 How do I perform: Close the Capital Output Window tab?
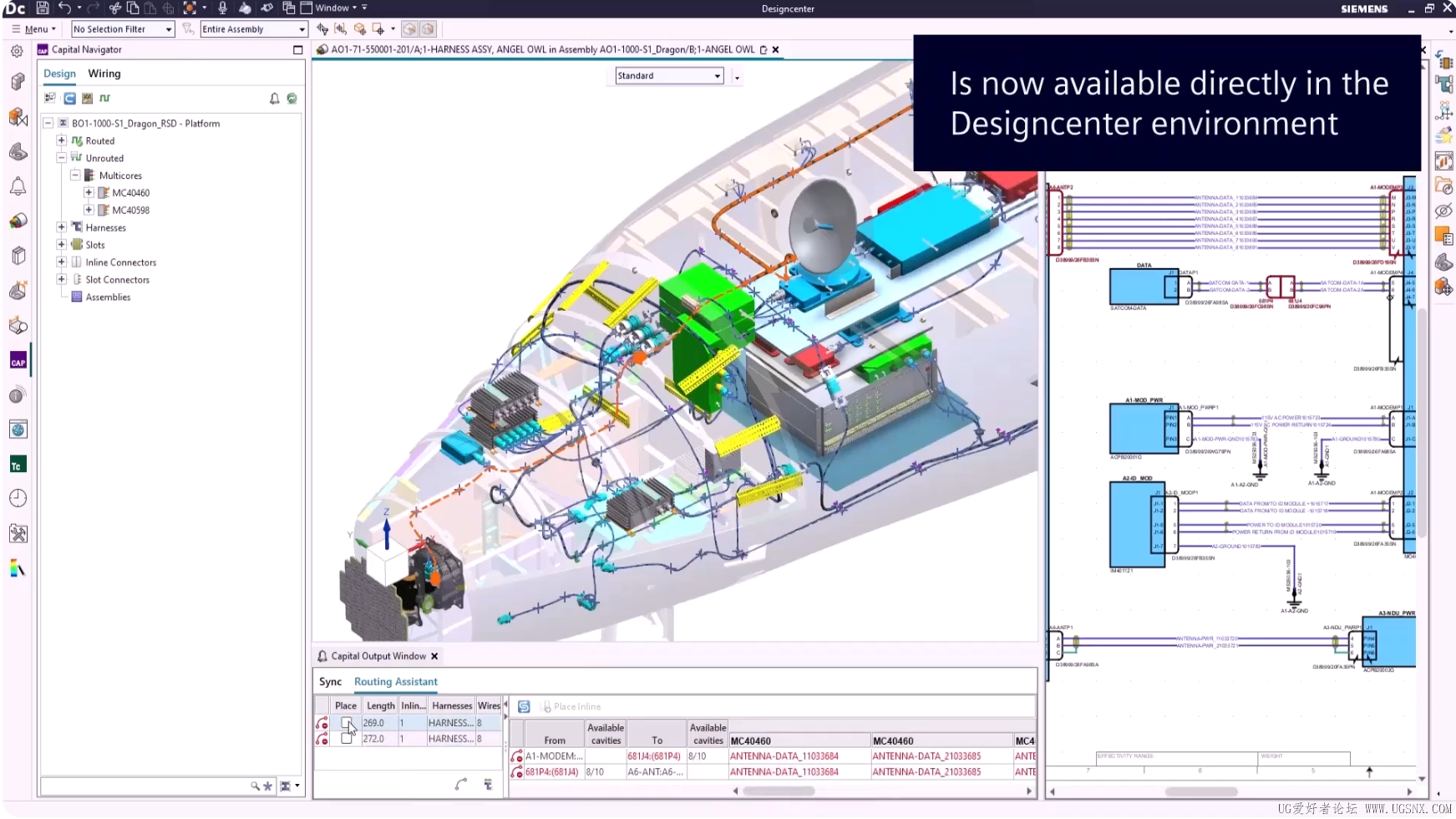(x=434, y=657)
